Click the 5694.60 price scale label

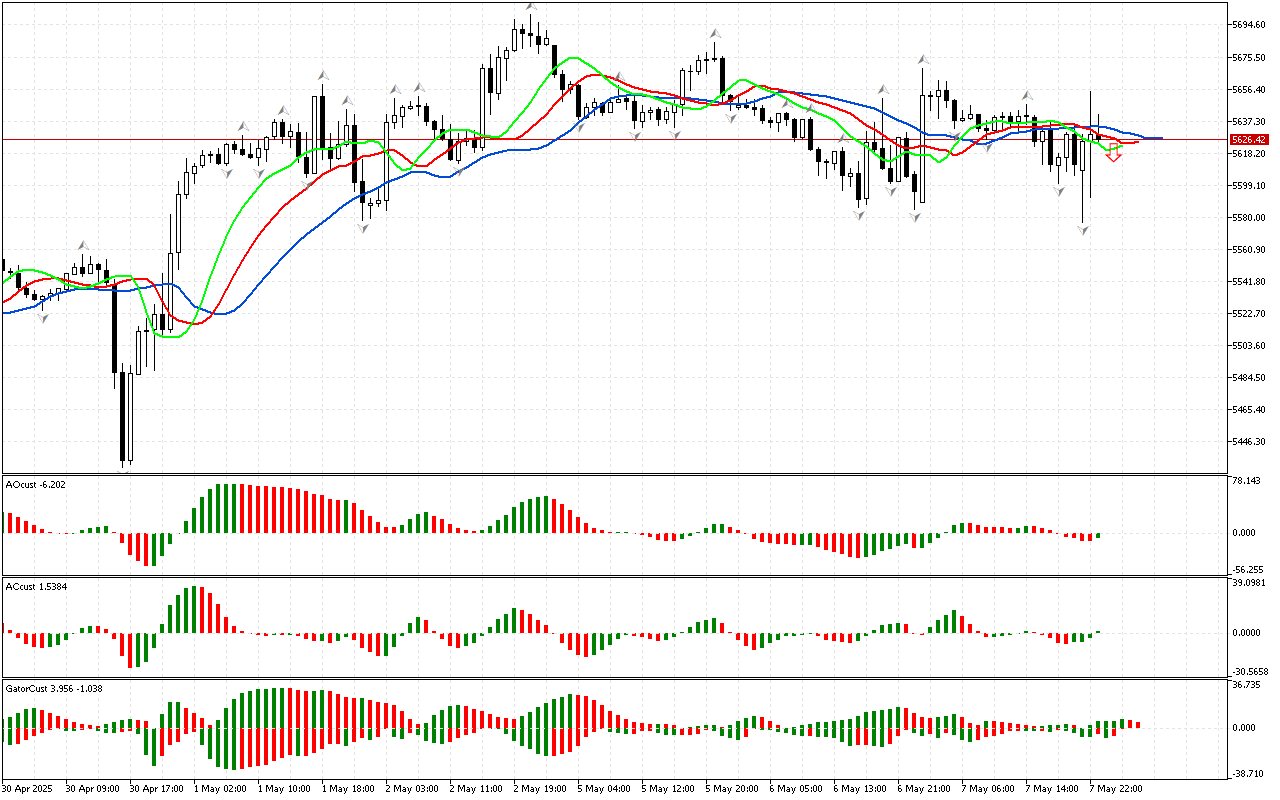tap(1250, 24)
